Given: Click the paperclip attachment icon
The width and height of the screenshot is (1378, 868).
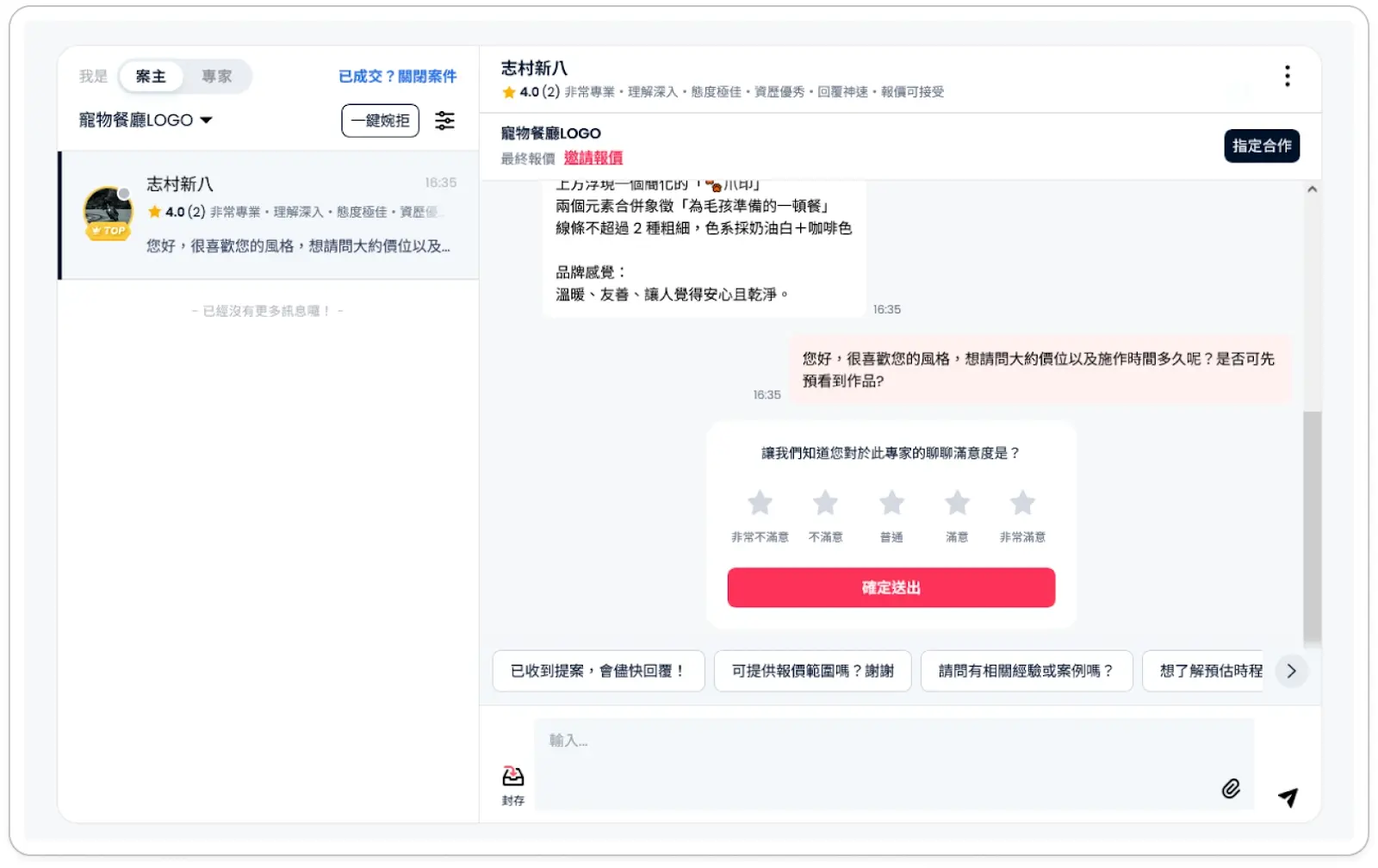Looking at the screenshot, I should point(1231,788).
